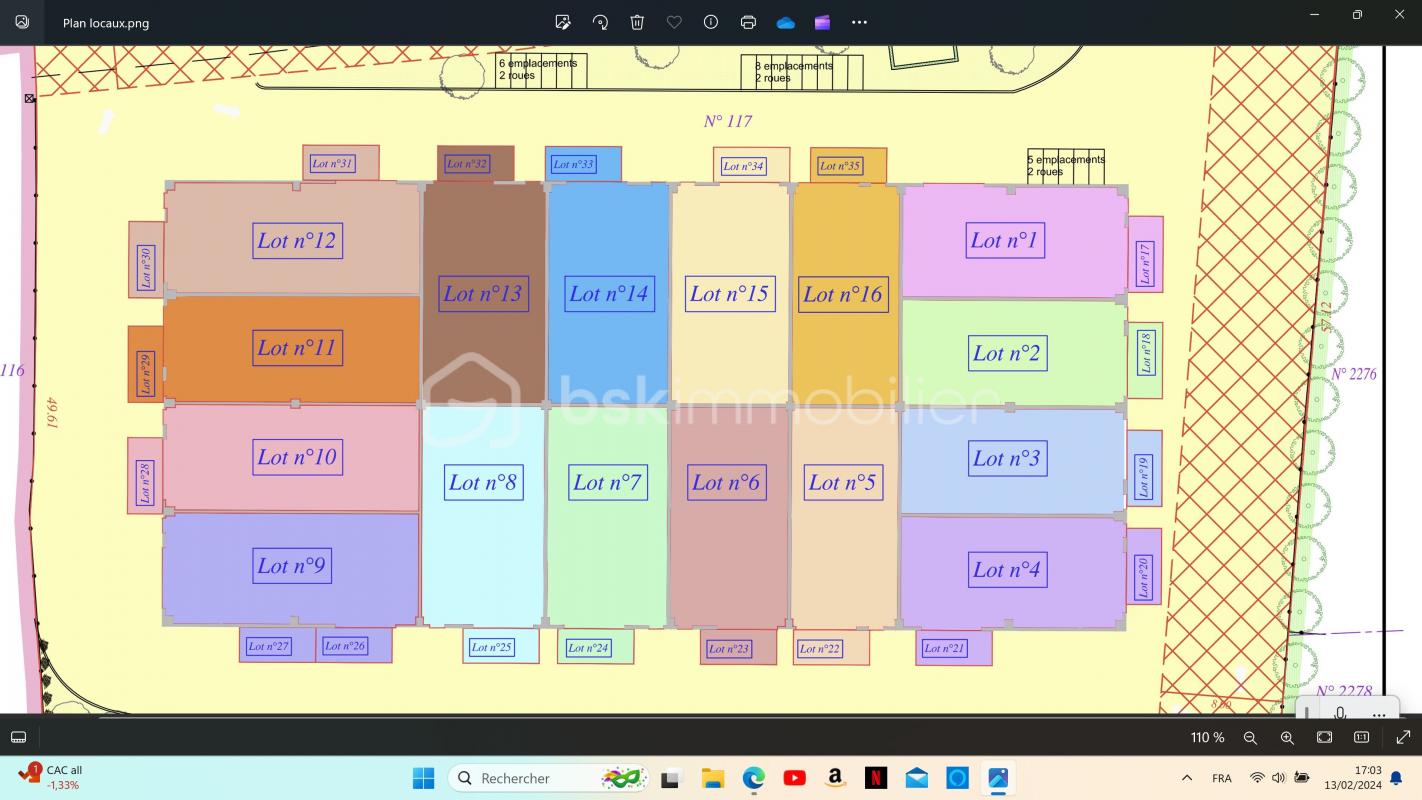Delete the image with the trash icon
Image resolution: width=1422 pixels, height=800 pixels.
[x=637, y=22]
